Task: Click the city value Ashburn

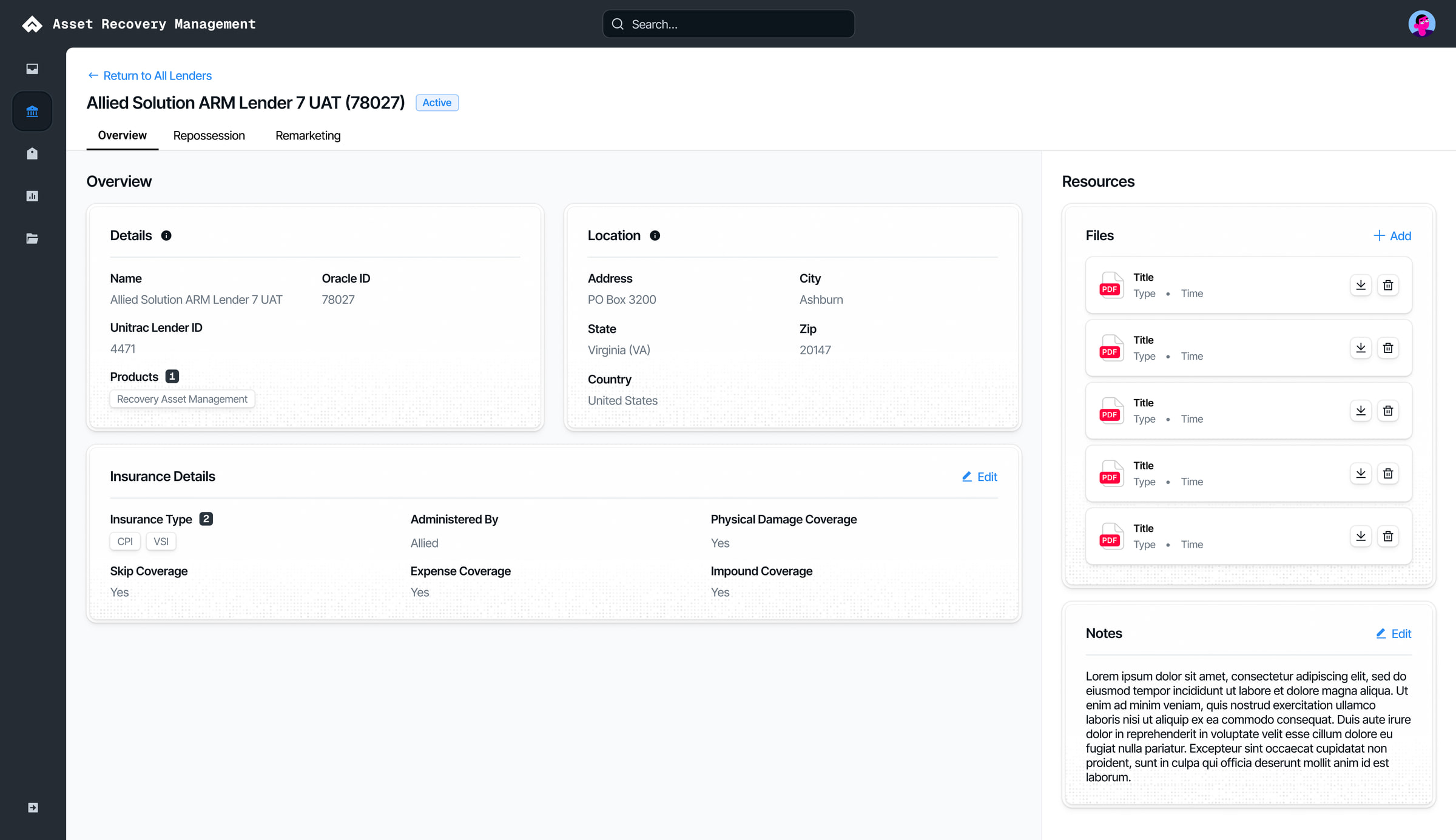Action: tap(821, 300)
